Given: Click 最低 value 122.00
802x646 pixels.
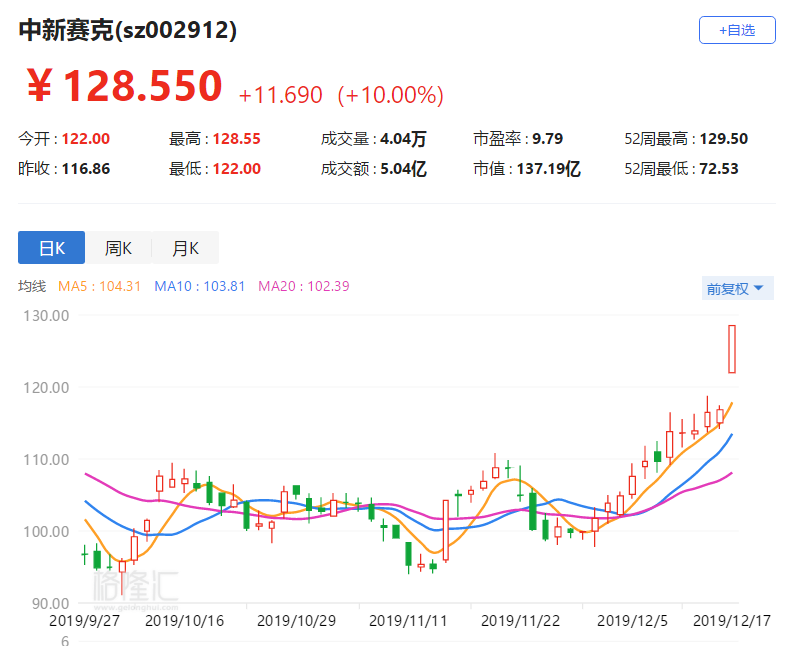Looking at the screenshot, I should (236, 169).
